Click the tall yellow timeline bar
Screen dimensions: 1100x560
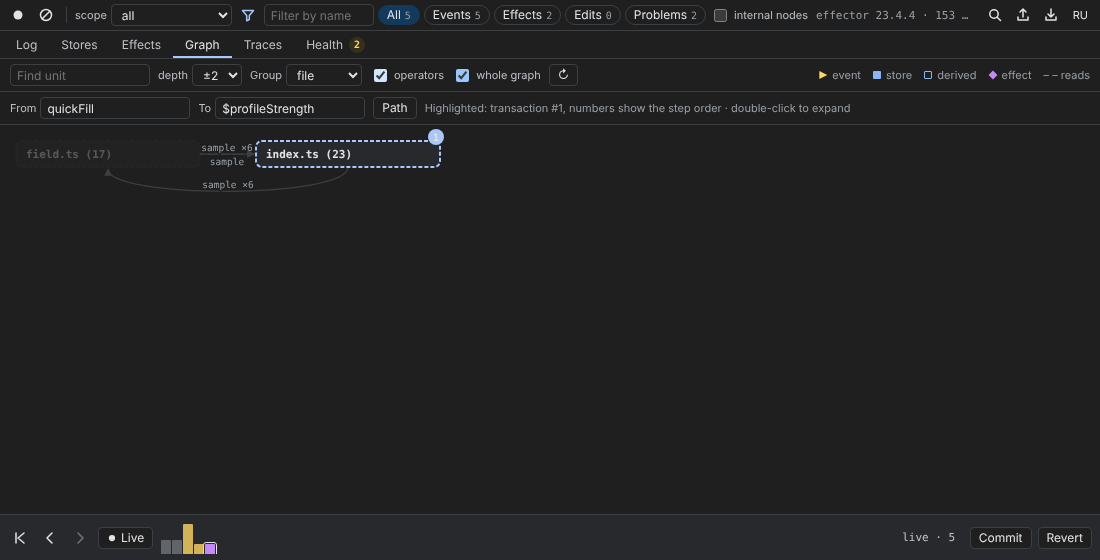pos(188,539)
